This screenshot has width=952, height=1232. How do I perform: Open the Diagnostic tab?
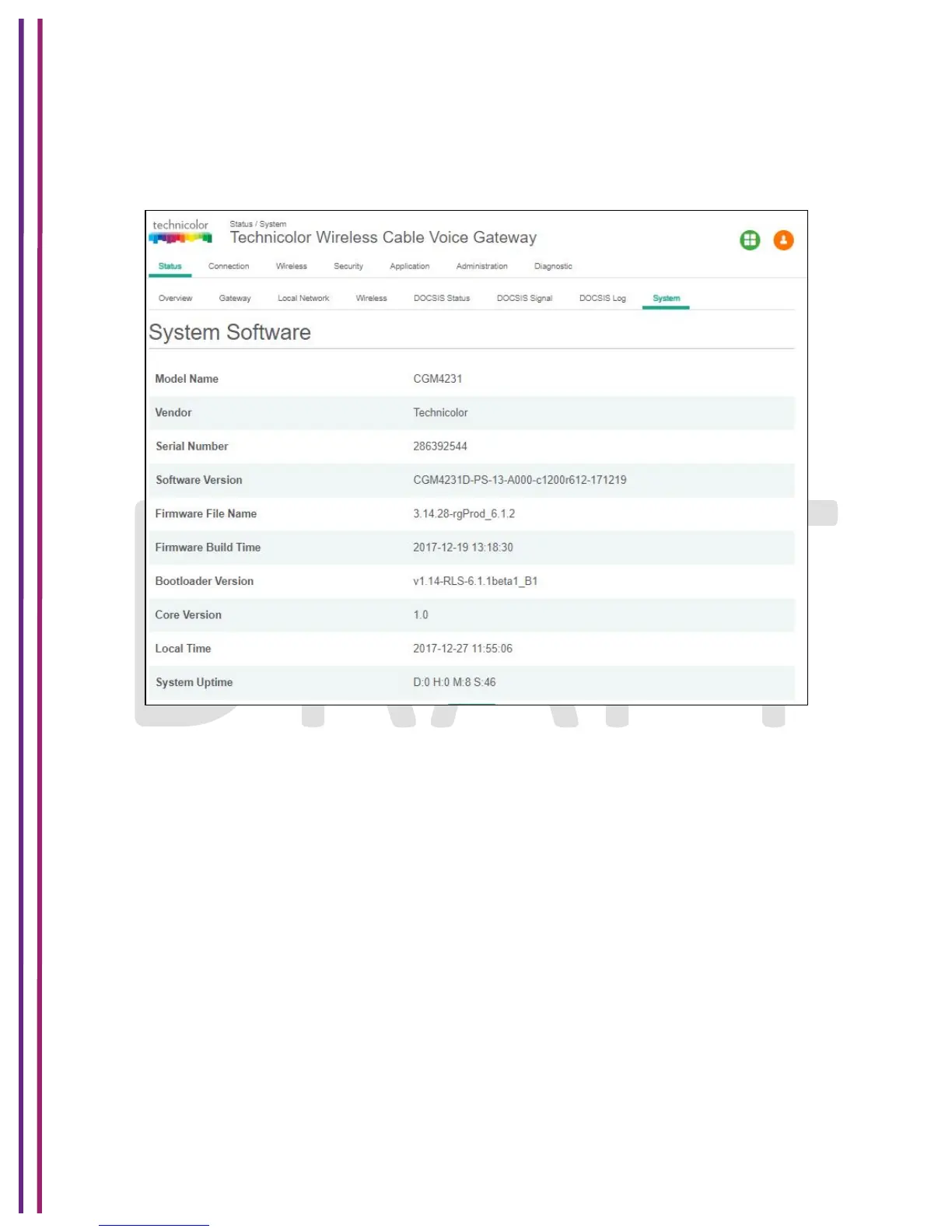[x=553, y=266]
